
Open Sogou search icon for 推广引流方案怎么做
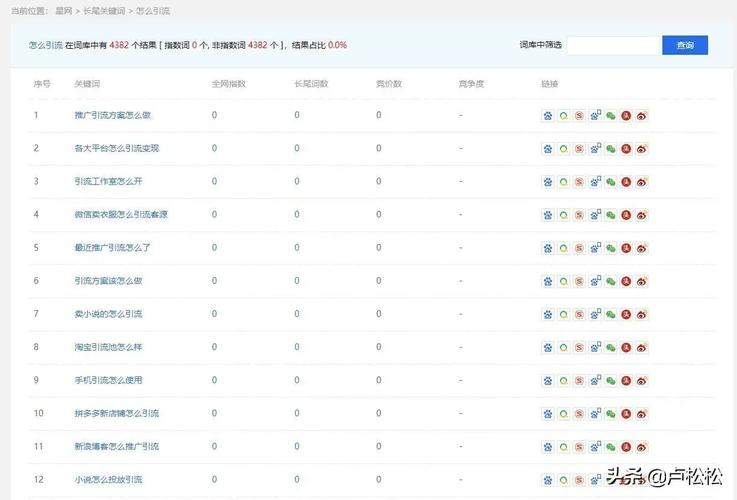coord(579,116)
